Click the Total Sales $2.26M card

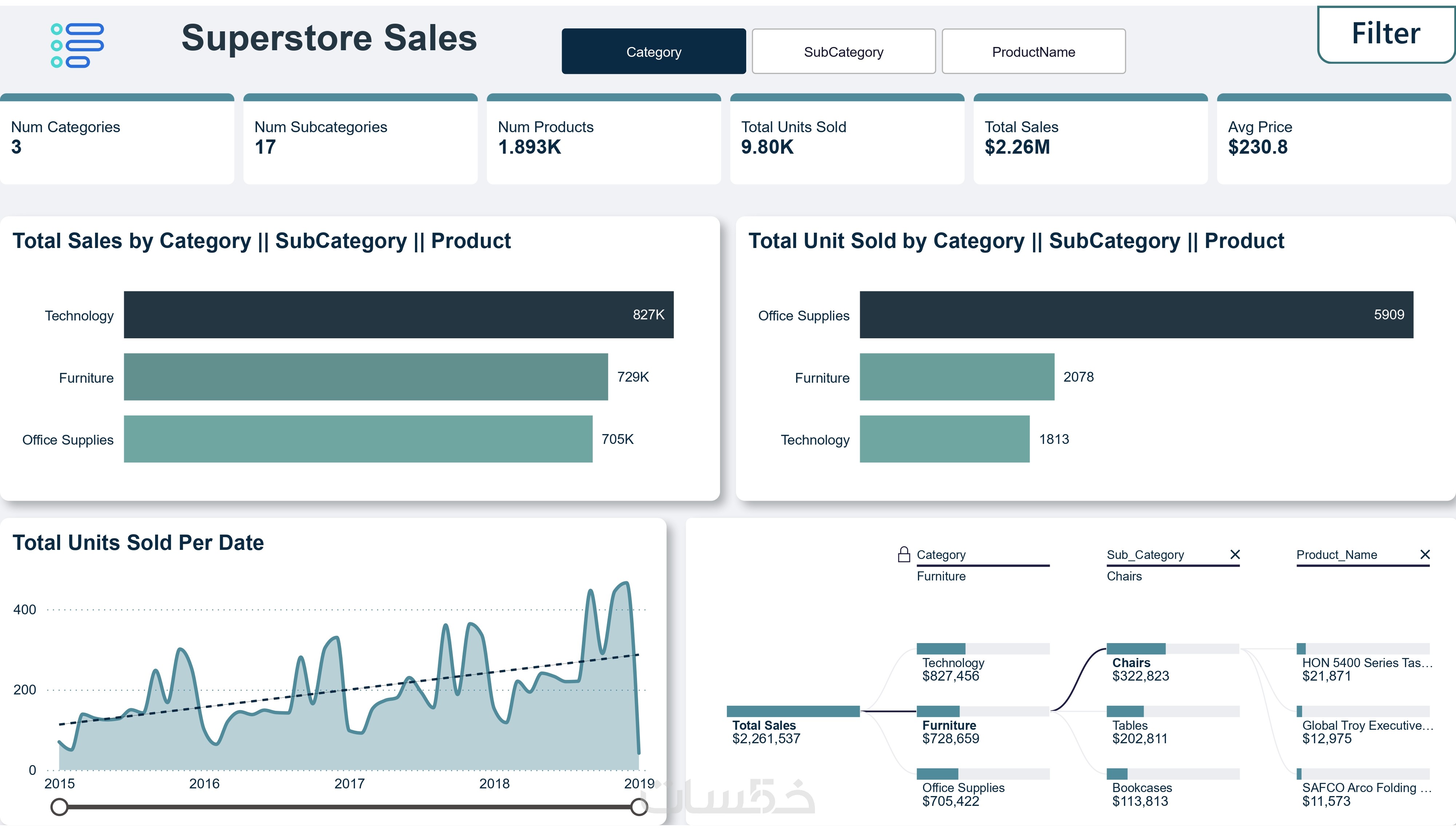coord(1089,139)
